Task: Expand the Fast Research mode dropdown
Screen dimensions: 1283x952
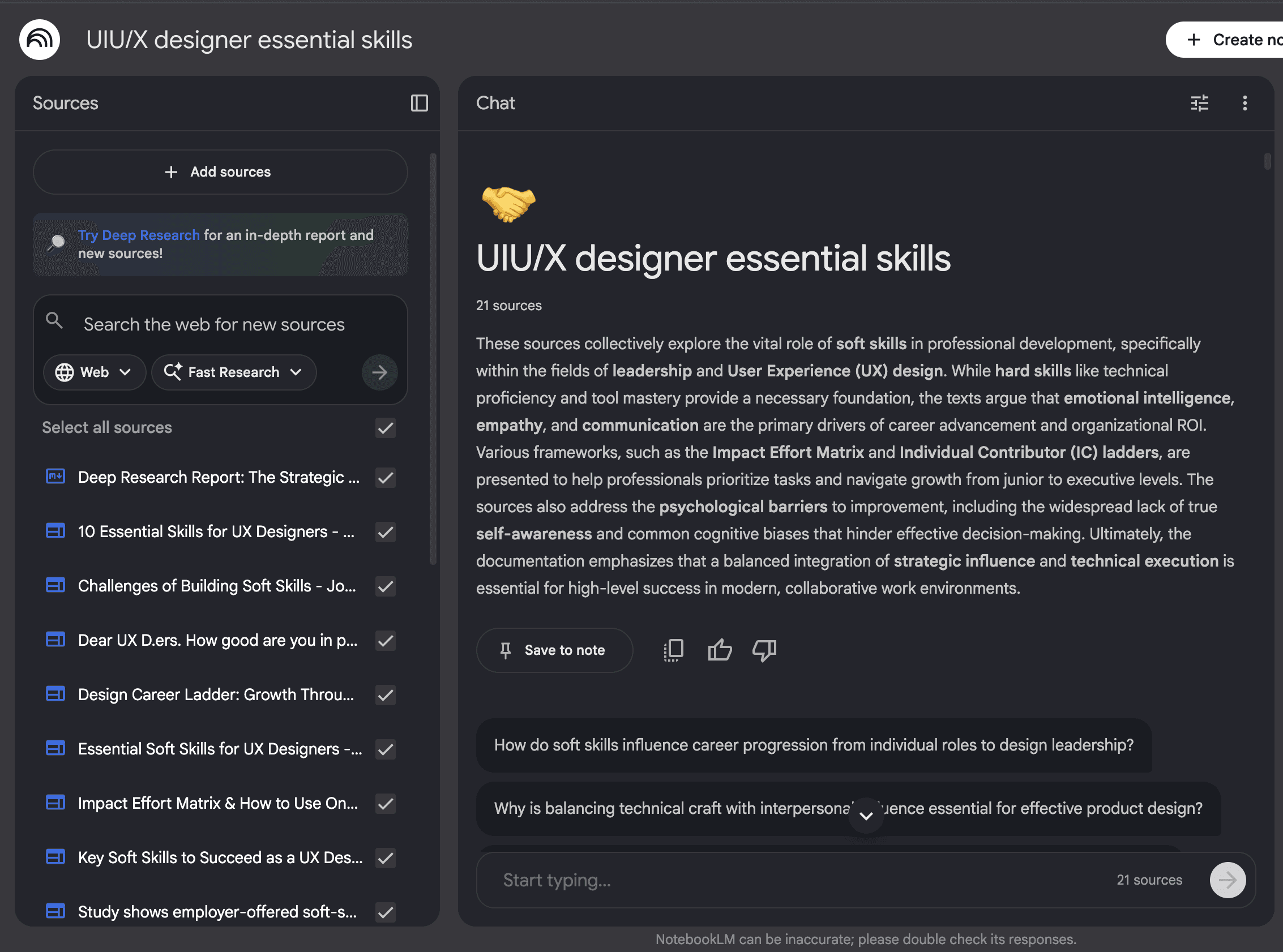Action: click(233, 372)
